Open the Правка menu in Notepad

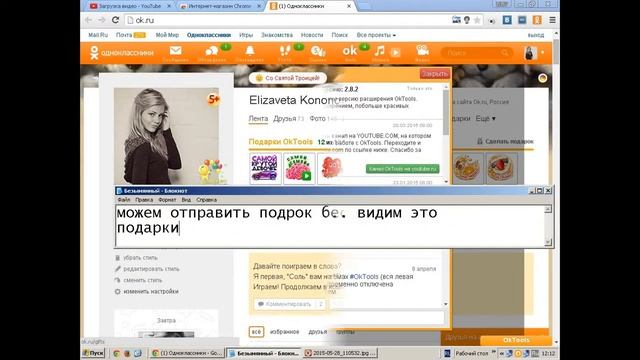(x=144, y=200)
